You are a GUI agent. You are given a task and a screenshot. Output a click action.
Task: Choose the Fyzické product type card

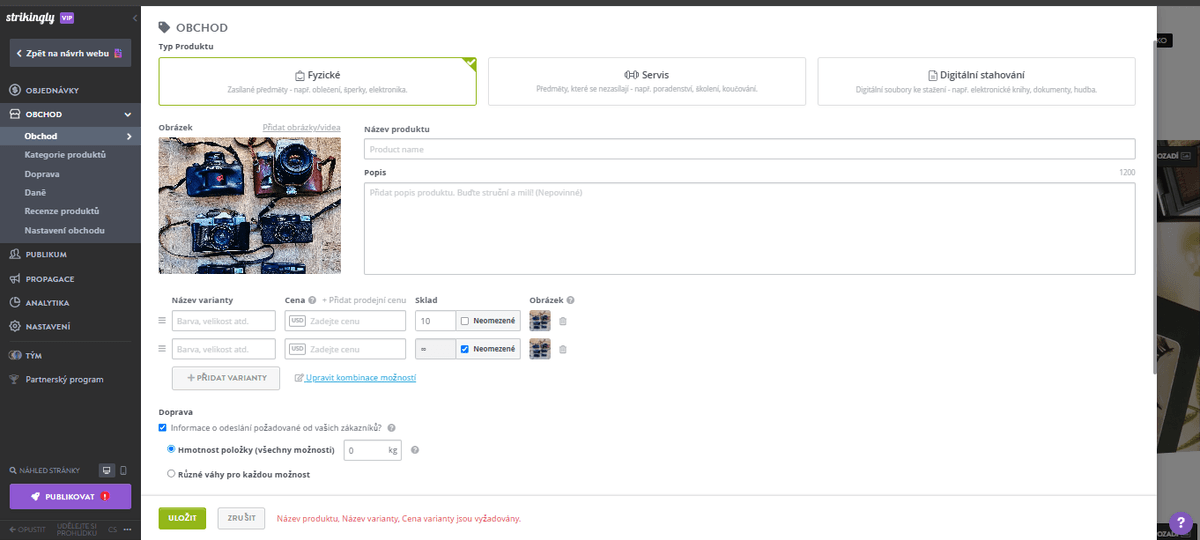pyautogui.click(x=317, y=81)
